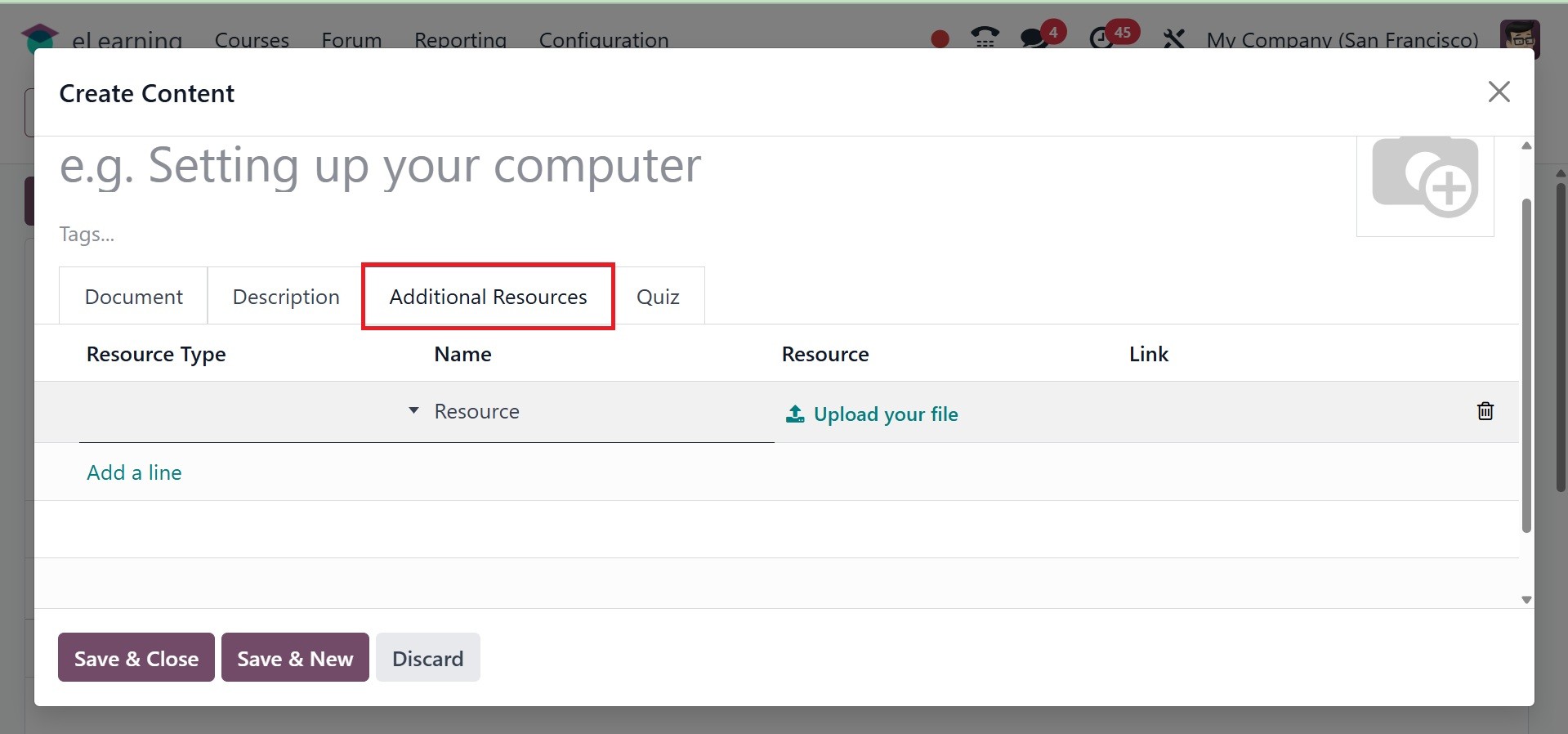
Task: Open the Reporting menu
Action: click(460, 39)
